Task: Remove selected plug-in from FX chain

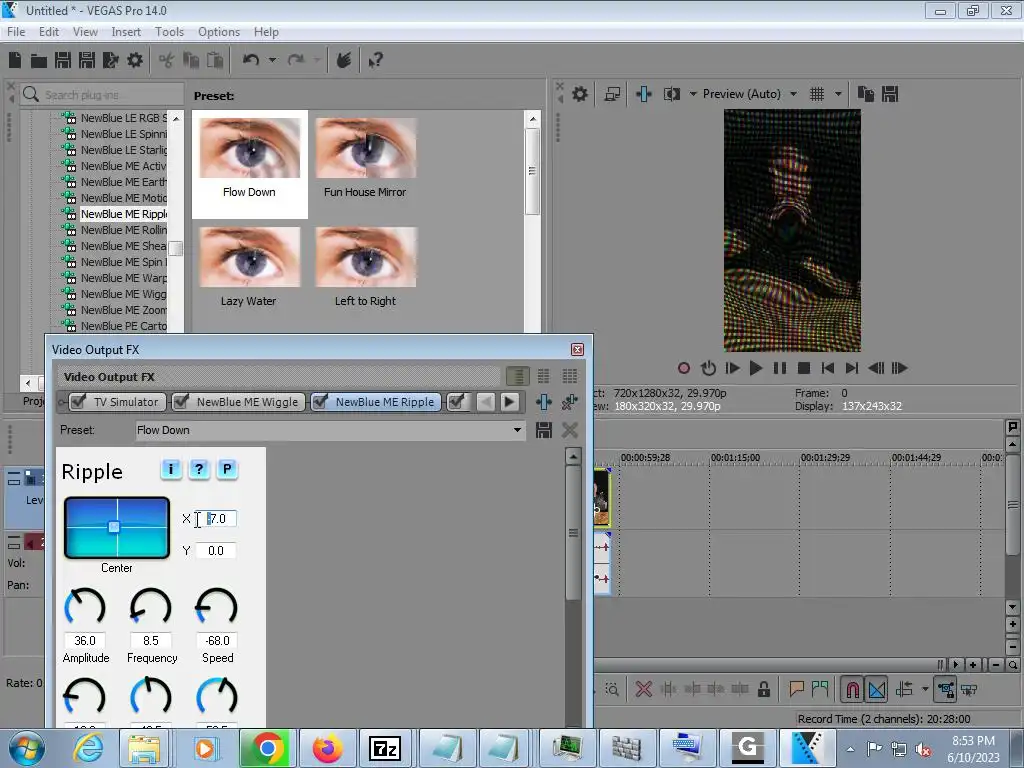Action: click(x=569, y=402)
